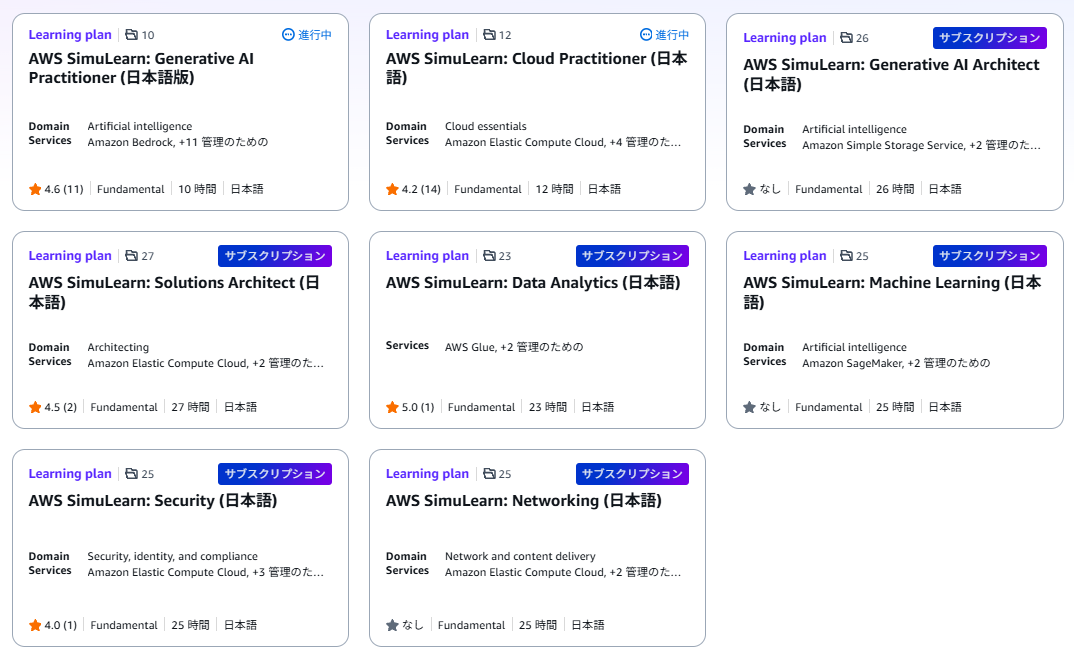Click サブスクリプション badge on Machine Learning card
The image size is (1074, 665).
(x=990, y=255)
